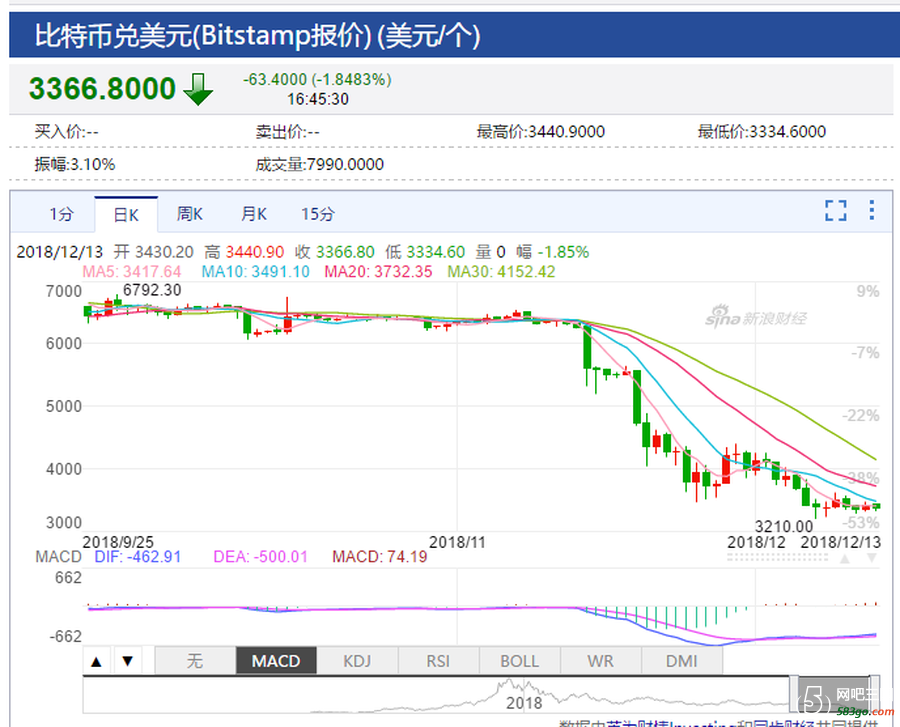The image size is (900, 727).
Task: Click the green down-arrow price indicator
Action: coord(198,89)
